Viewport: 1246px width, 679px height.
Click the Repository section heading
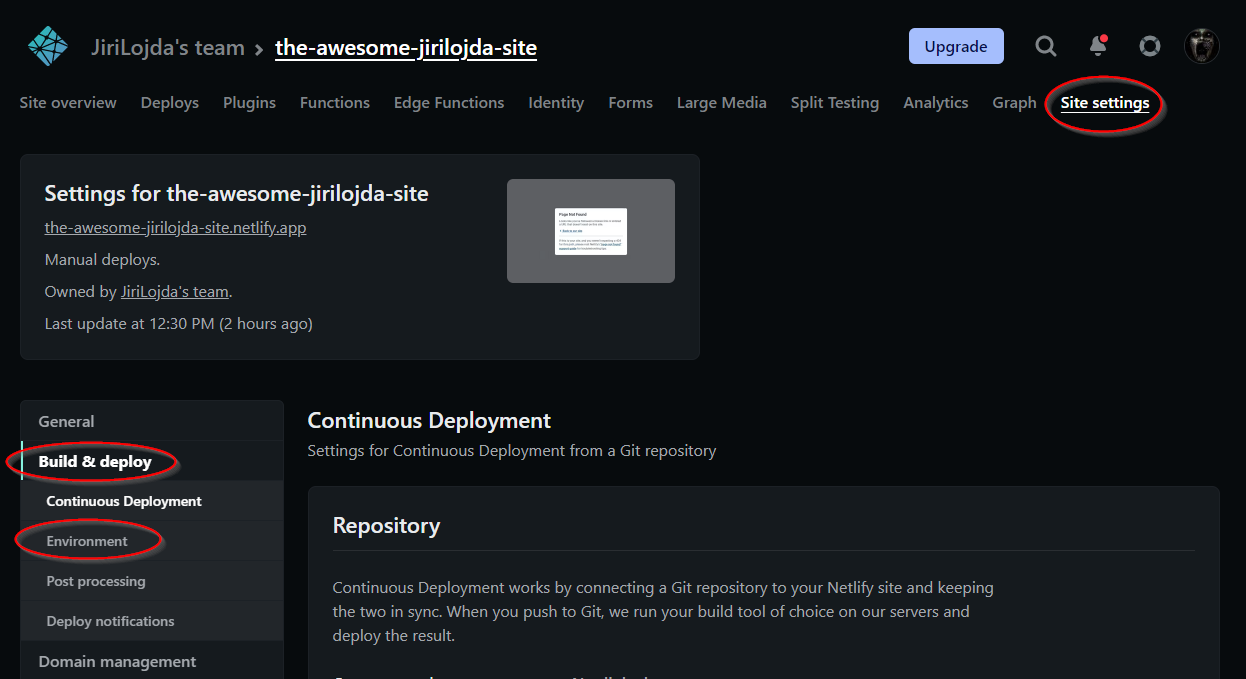(386, 525)
